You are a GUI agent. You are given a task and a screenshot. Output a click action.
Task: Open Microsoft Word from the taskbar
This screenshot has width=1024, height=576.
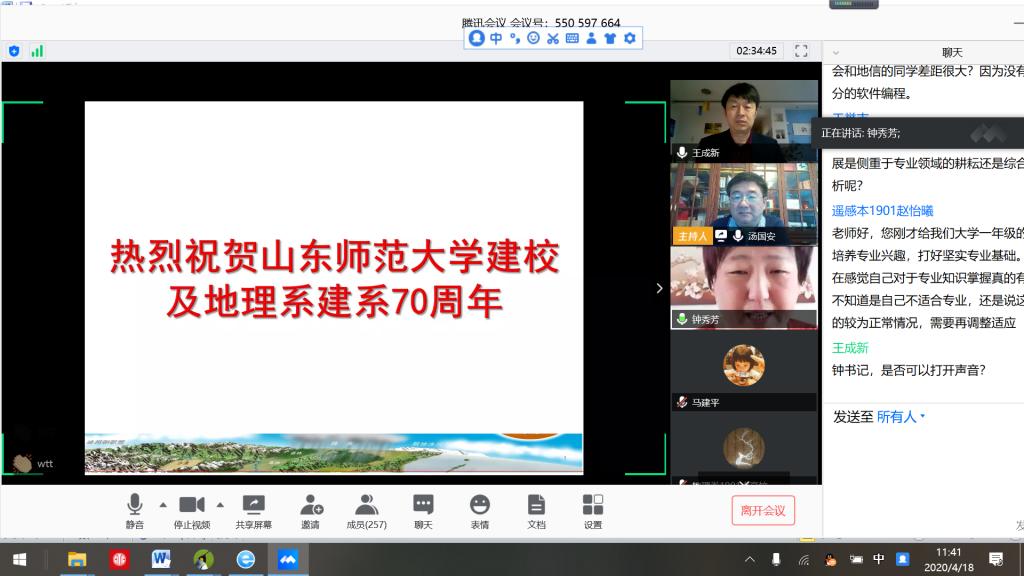(x=161, y=559)
